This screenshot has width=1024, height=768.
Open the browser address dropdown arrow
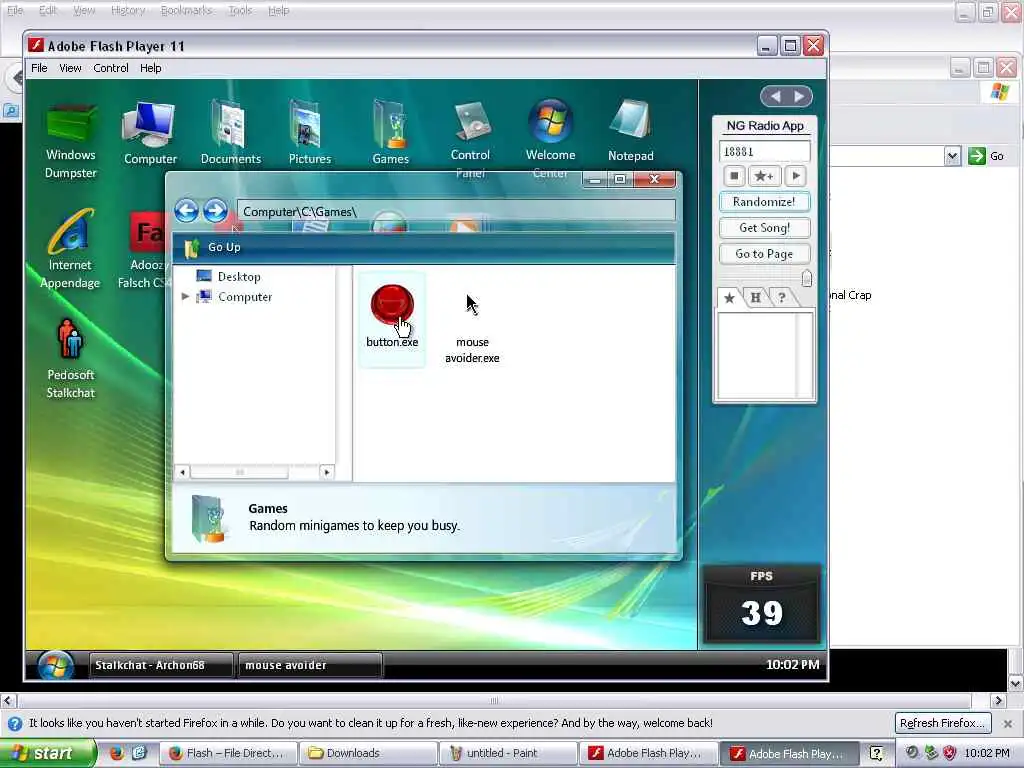[x=952, y=155]
